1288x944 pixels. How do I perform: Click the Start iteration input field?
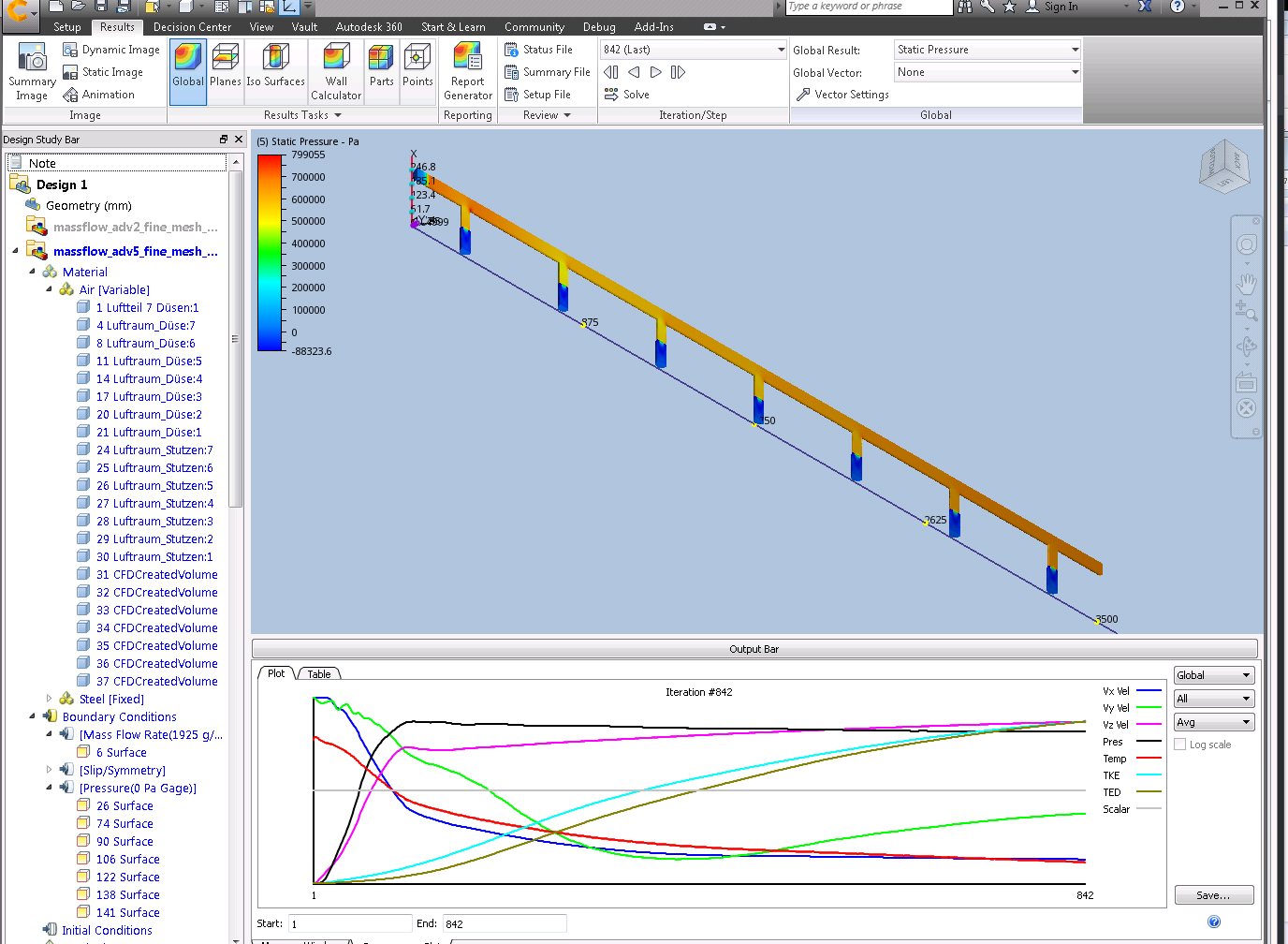pyautogui.click(x=350, y=923)
